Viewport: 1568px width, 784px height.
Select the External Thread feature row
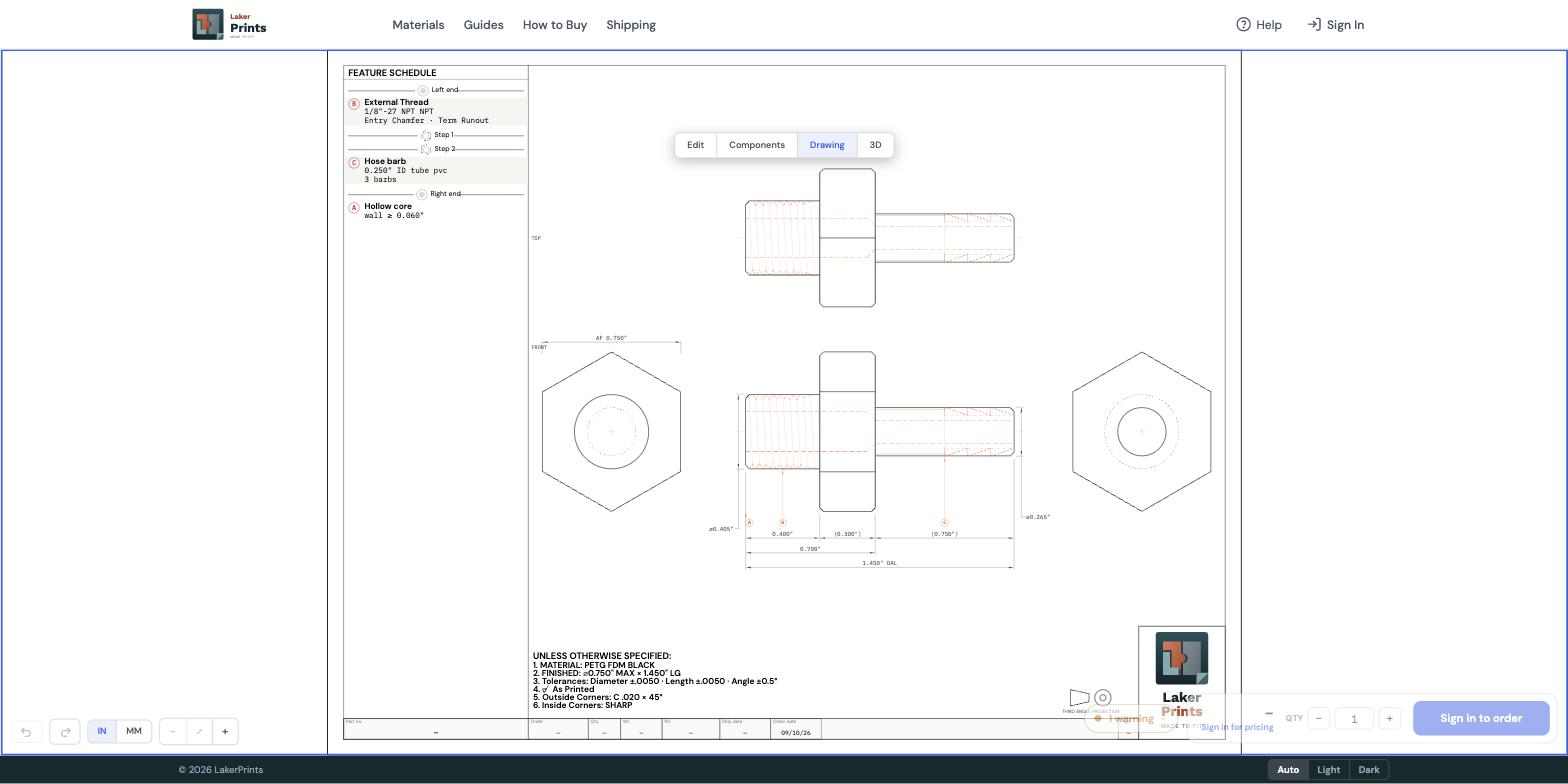pyautogui.click(x=436, y=112)
